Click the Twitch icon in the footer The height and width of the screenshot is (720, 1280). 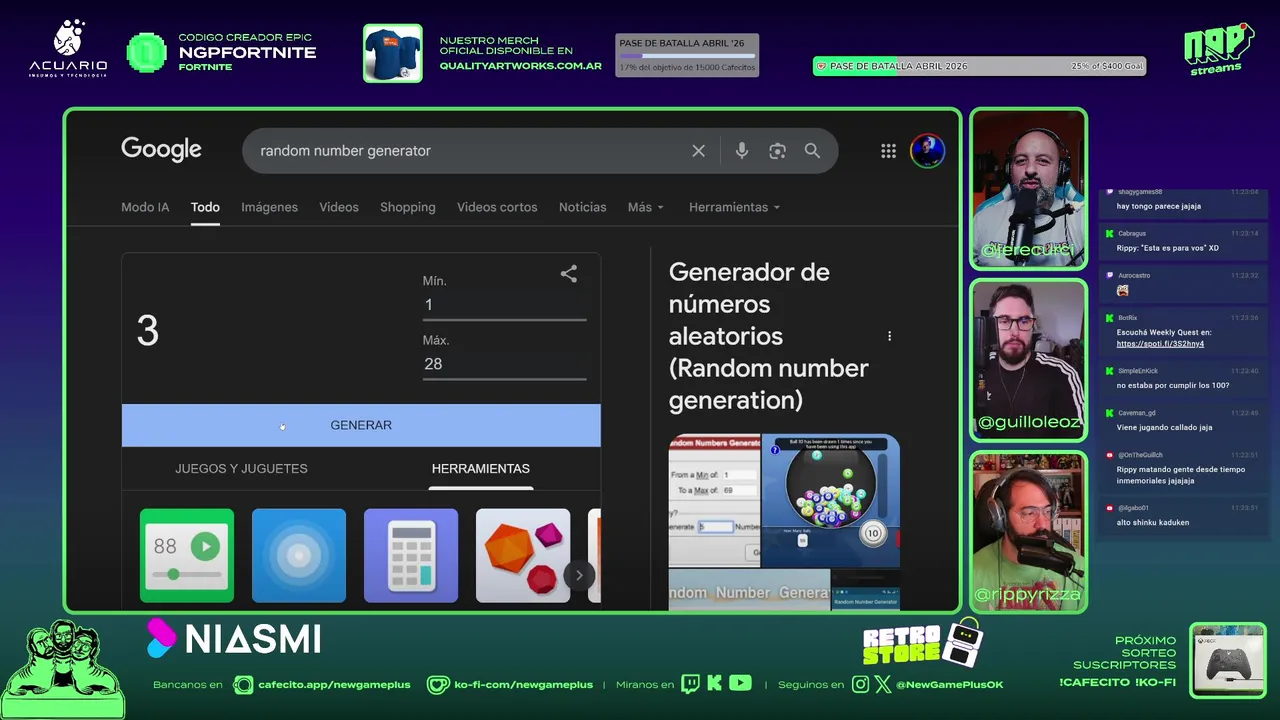(x=690, y=684)
